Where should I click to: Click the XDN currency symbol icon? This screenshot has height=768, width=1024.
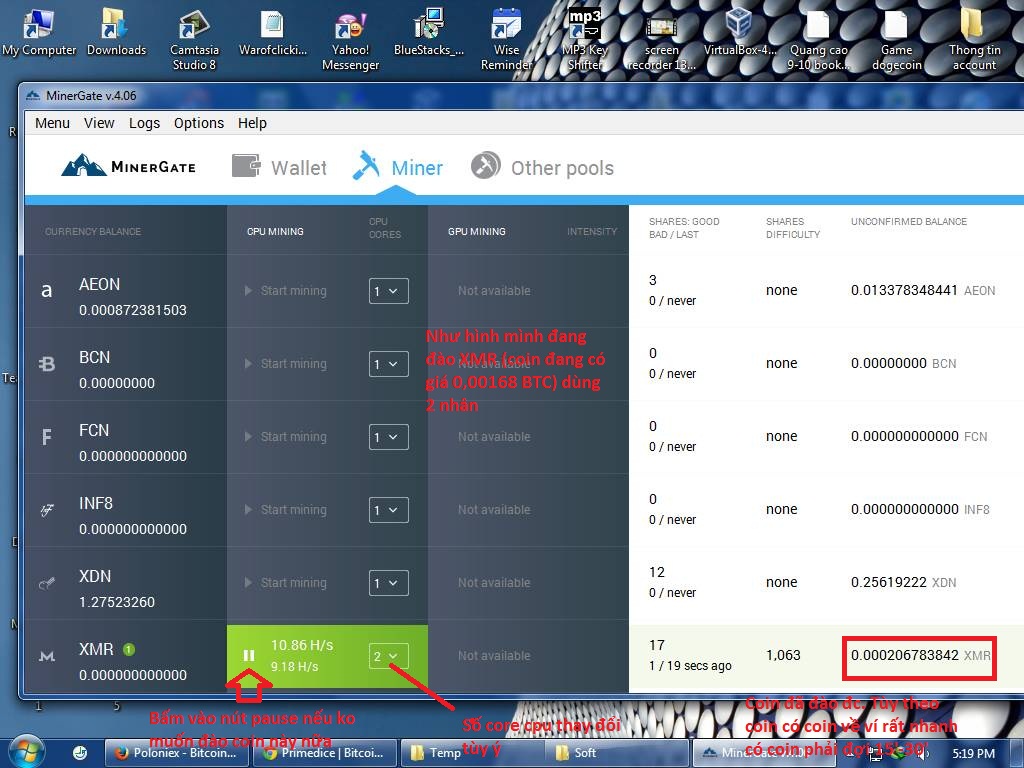[x=46, y=583]
